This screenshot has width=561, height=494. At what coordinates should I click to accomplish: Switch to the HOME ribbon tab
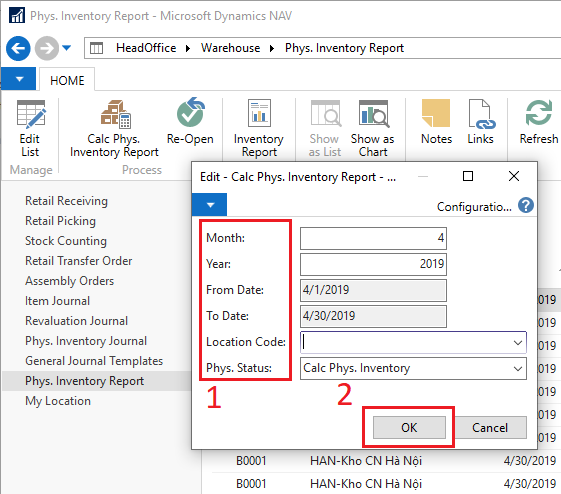tap(67, 80)
